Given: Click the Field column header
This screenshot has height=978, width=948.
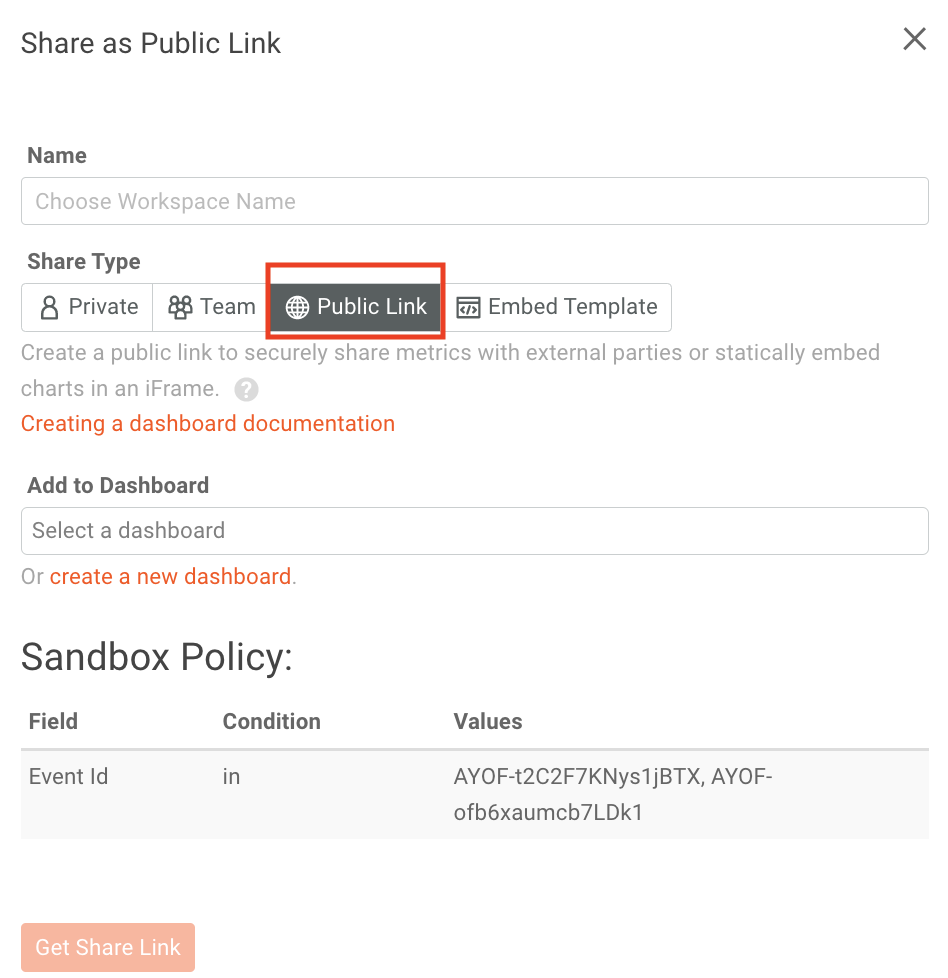Looking at the screenshot, I should coord(53,721).
